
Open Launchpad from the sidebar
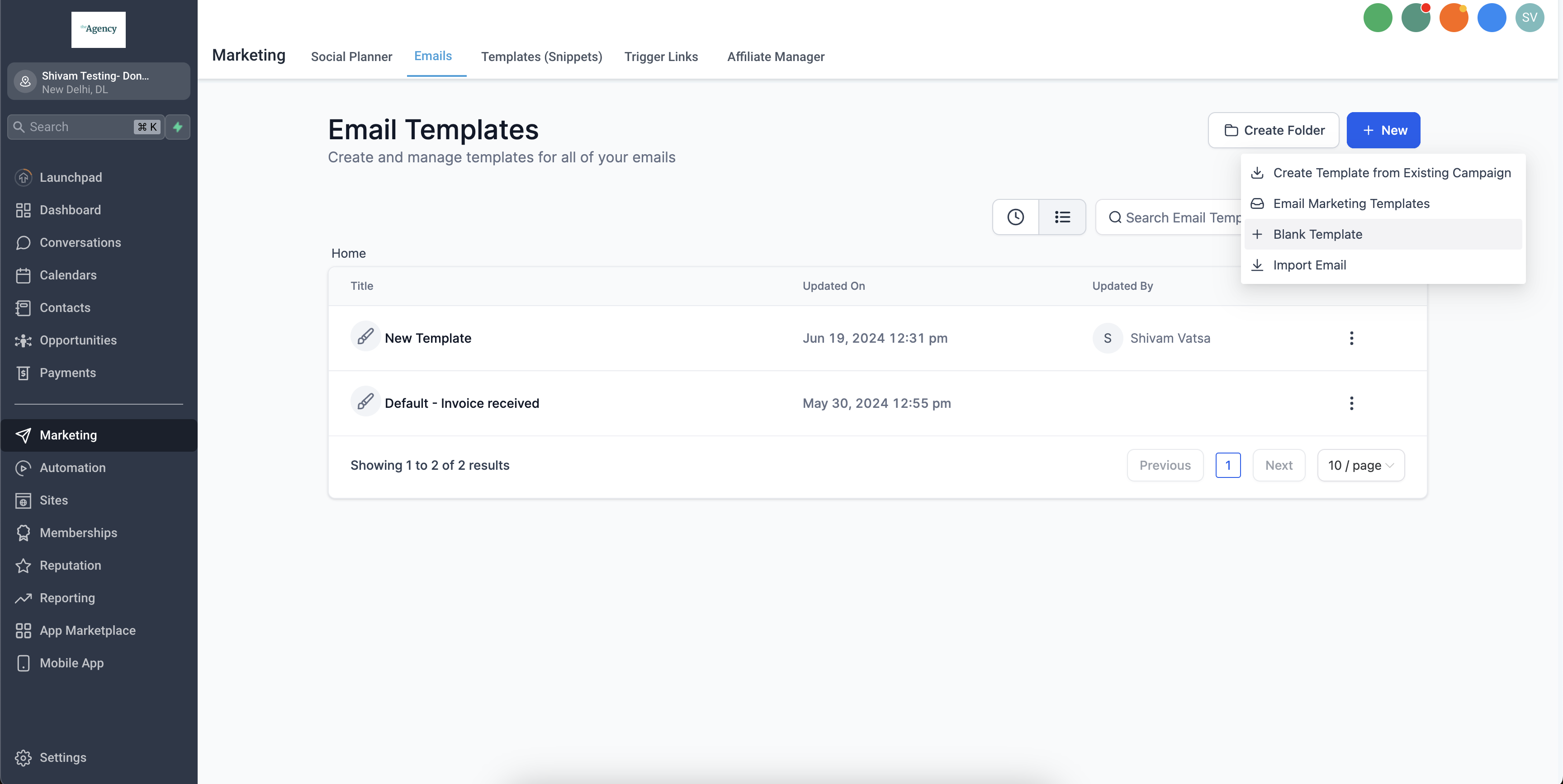(x=71, y=177)
